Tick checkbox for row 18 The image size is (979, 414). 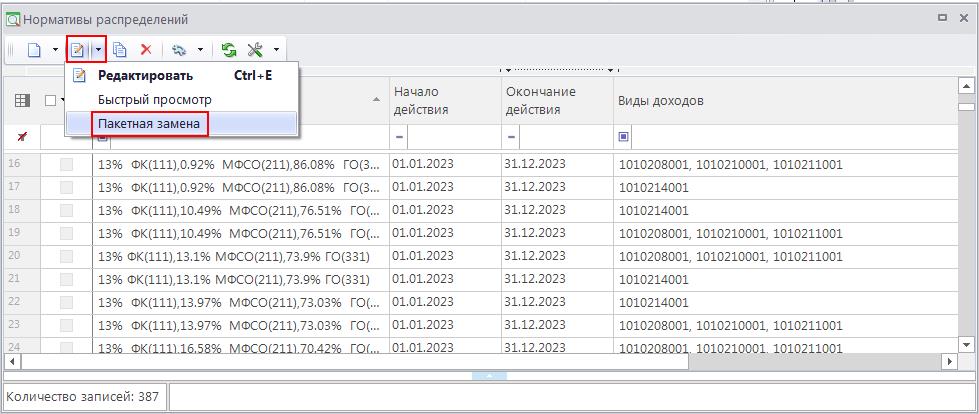coord(66,210)
